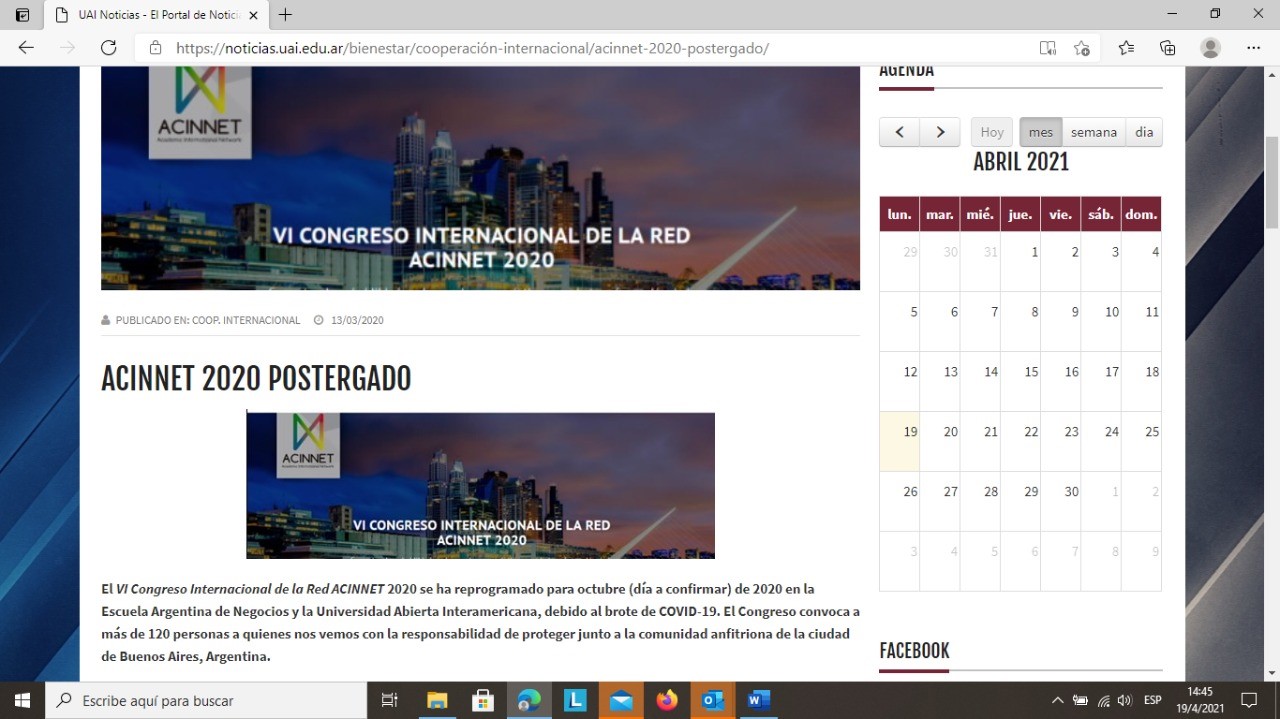Image resolution: width=1280 pixels, height=719 pixels.
Task: Switch the calendar to 'semana' view
Action: [x=1093, y=132]
